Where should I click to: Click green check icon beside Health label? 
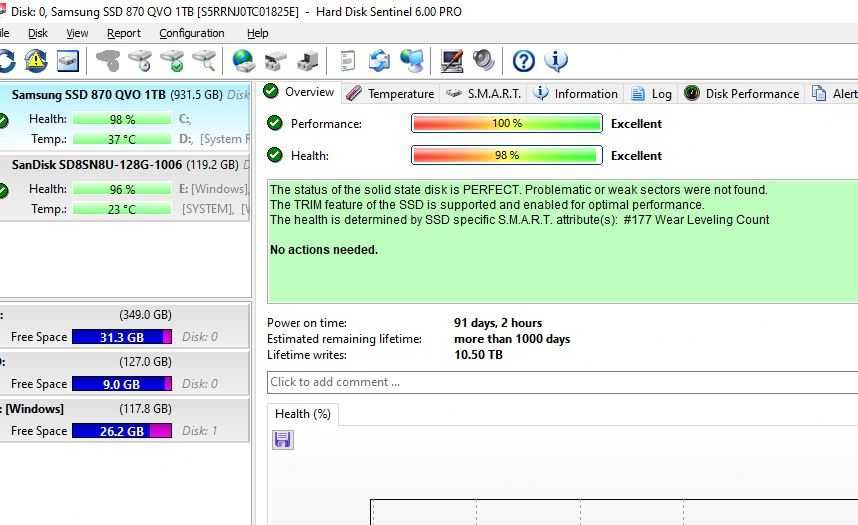click(x=275, y=155)
